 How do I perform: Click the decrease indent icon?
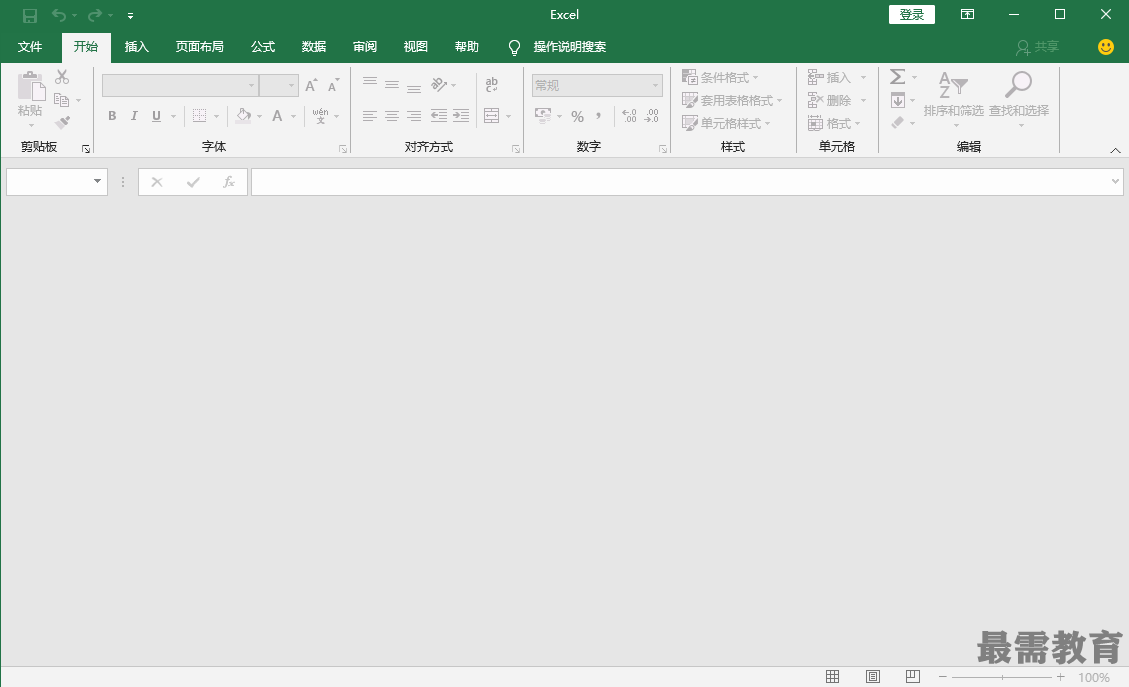tap(438, 116)
